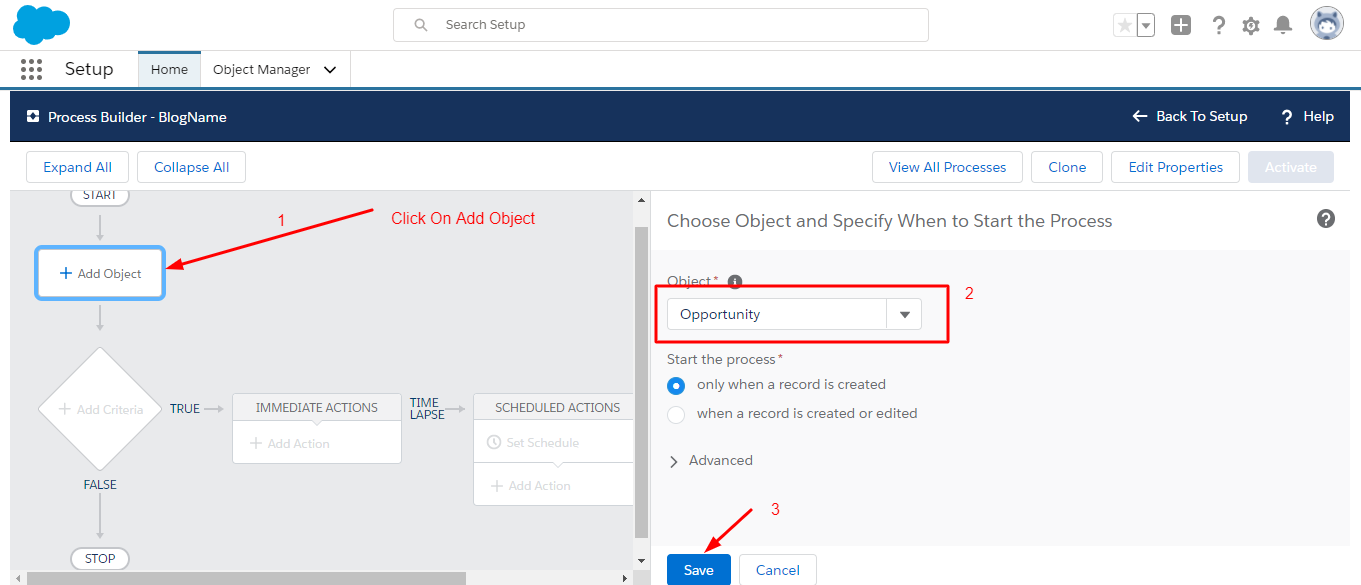Click the Clone button
1361x585 pixels.
1067,167
